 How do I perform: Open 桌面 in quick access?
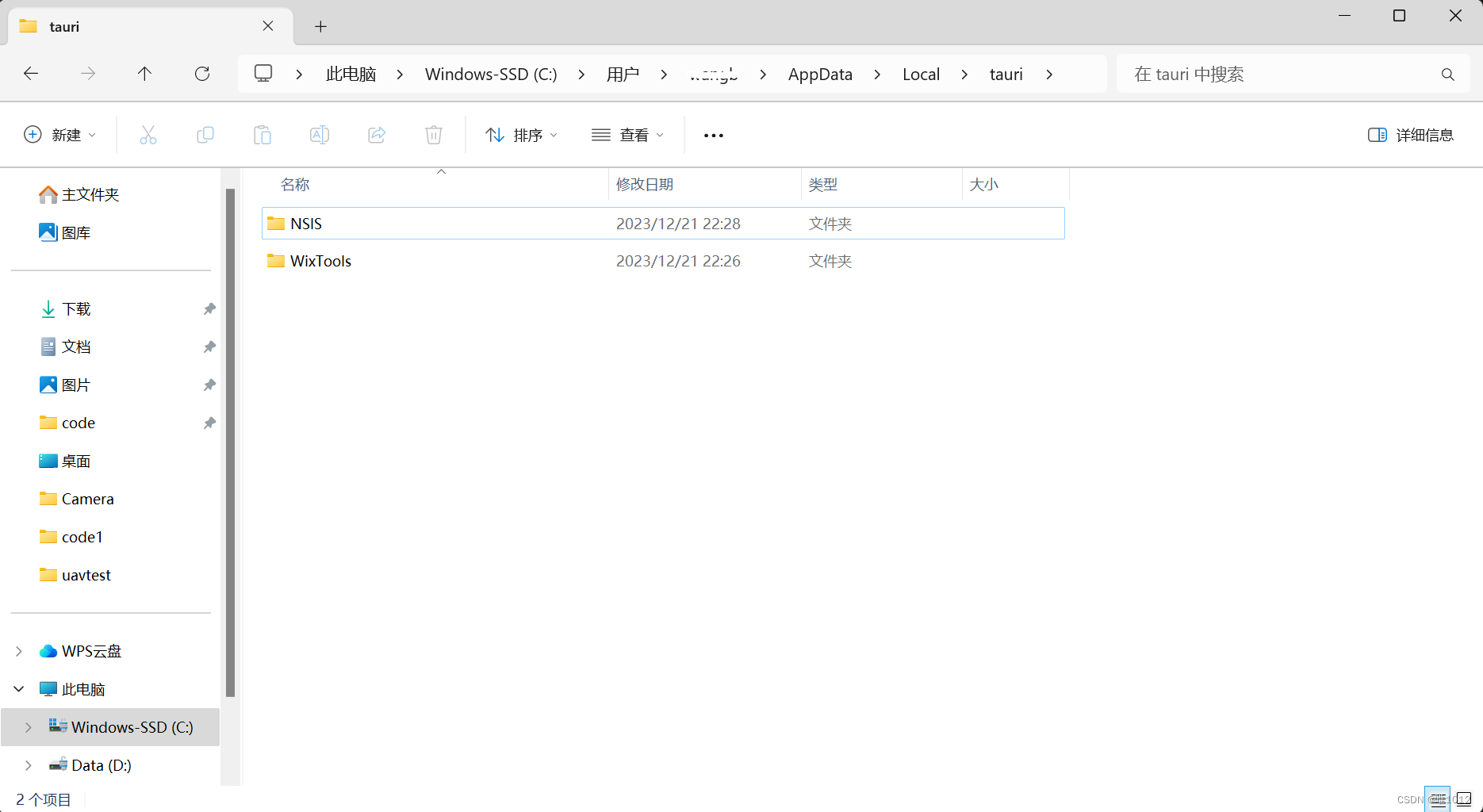pyautogui.click(x=65, y=461)
